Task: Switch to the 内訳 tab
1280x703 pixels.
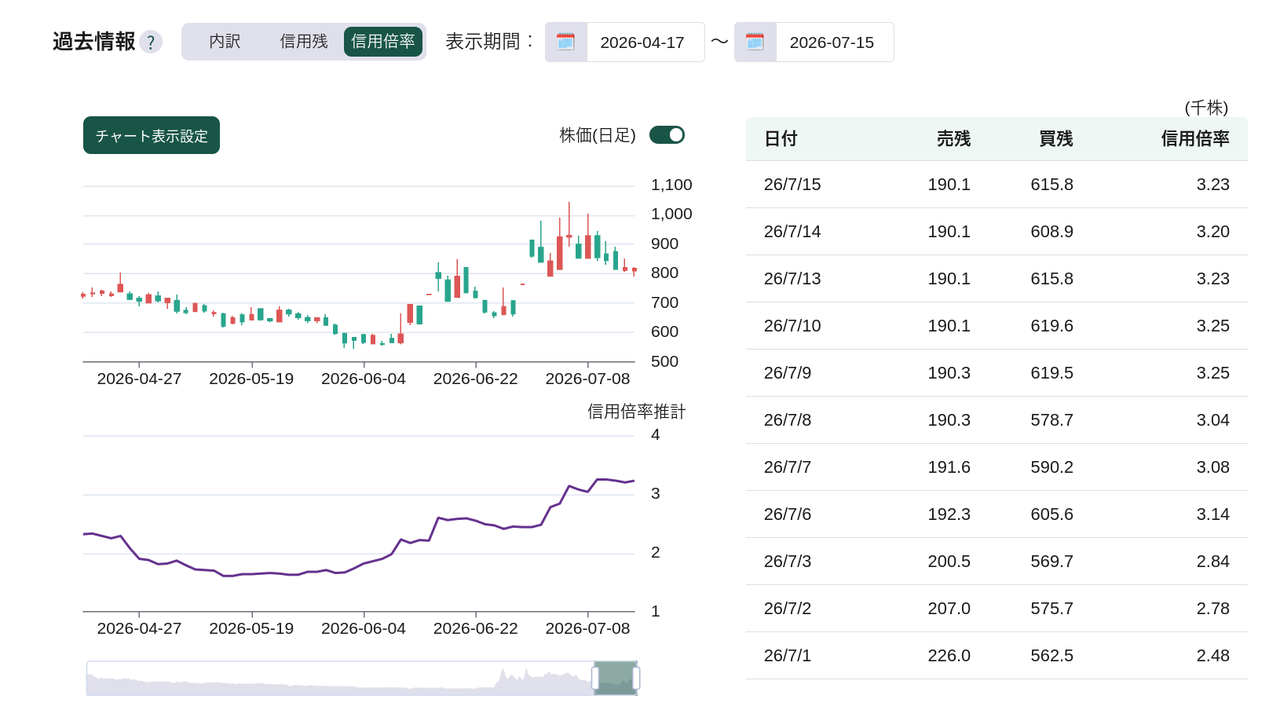Action: tap(225, 42)
